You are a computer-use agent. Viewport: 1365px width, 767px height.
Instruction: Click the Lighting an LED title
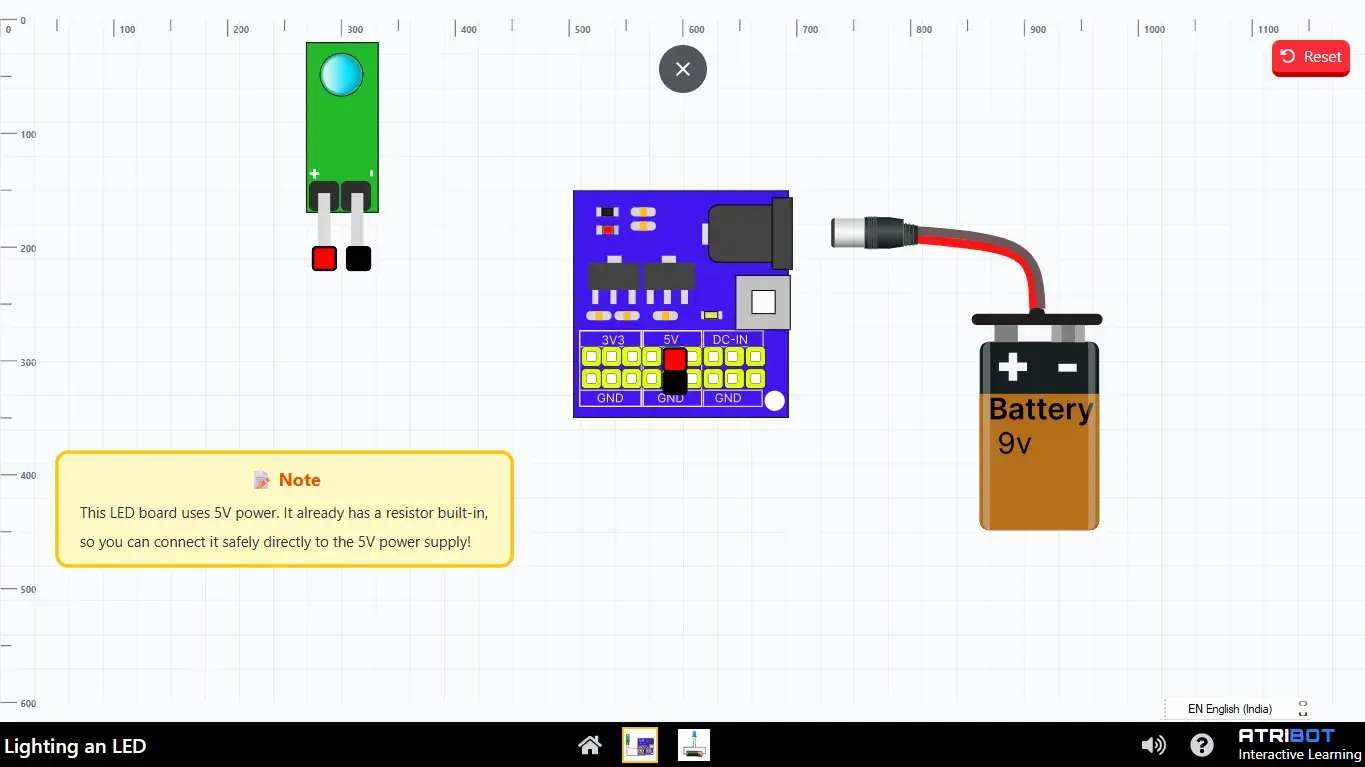pyautogui.click(x=75, y=746)
